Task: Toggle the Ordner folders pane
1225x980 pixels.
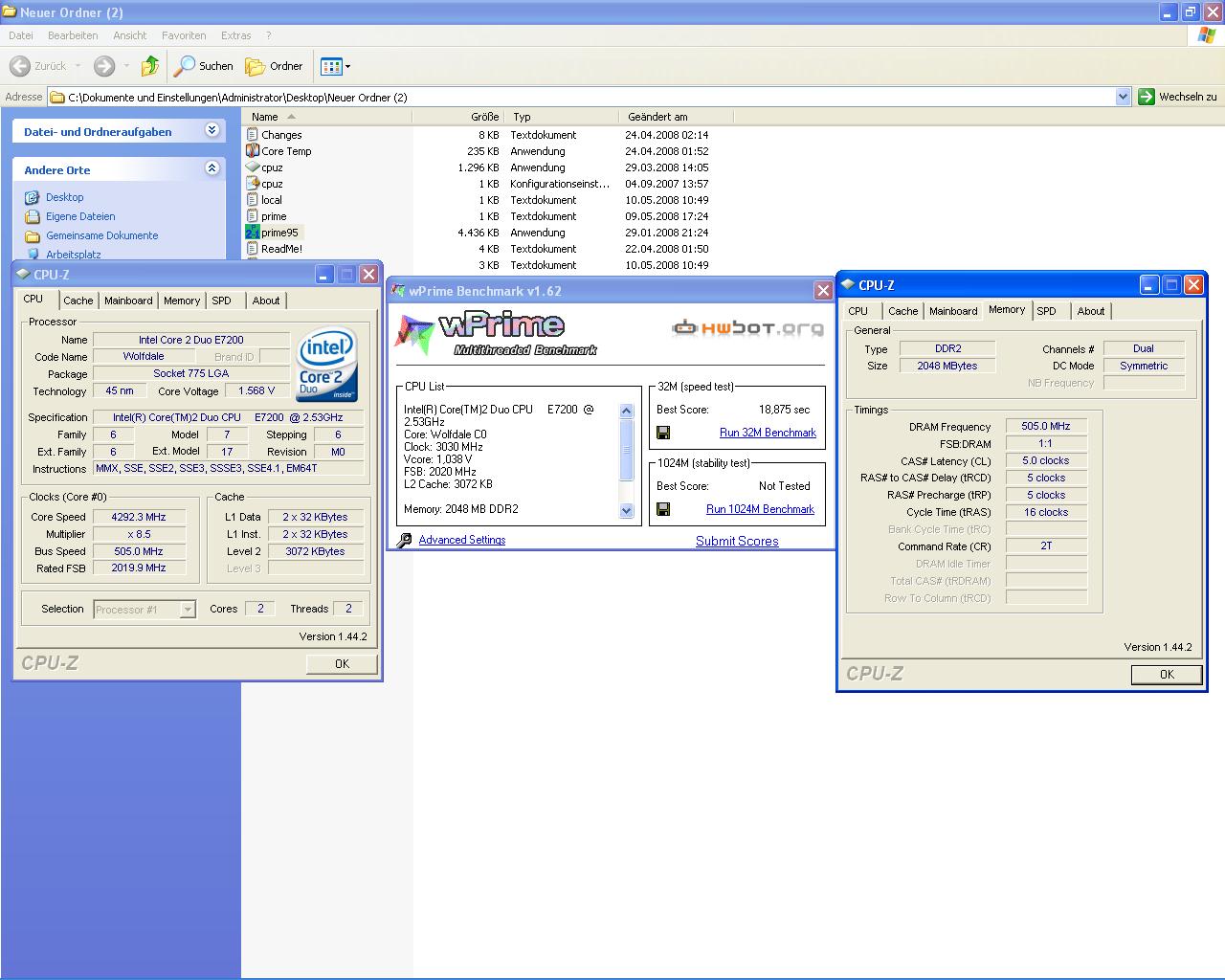Action: 274,66
